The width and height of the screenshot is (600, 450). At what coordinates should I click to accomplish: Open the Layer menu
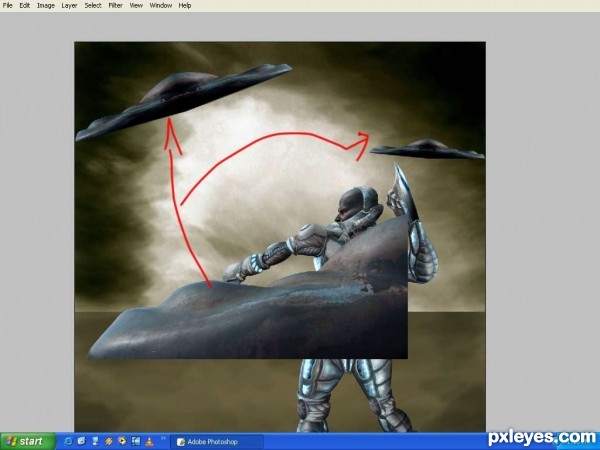pos(69,5)
